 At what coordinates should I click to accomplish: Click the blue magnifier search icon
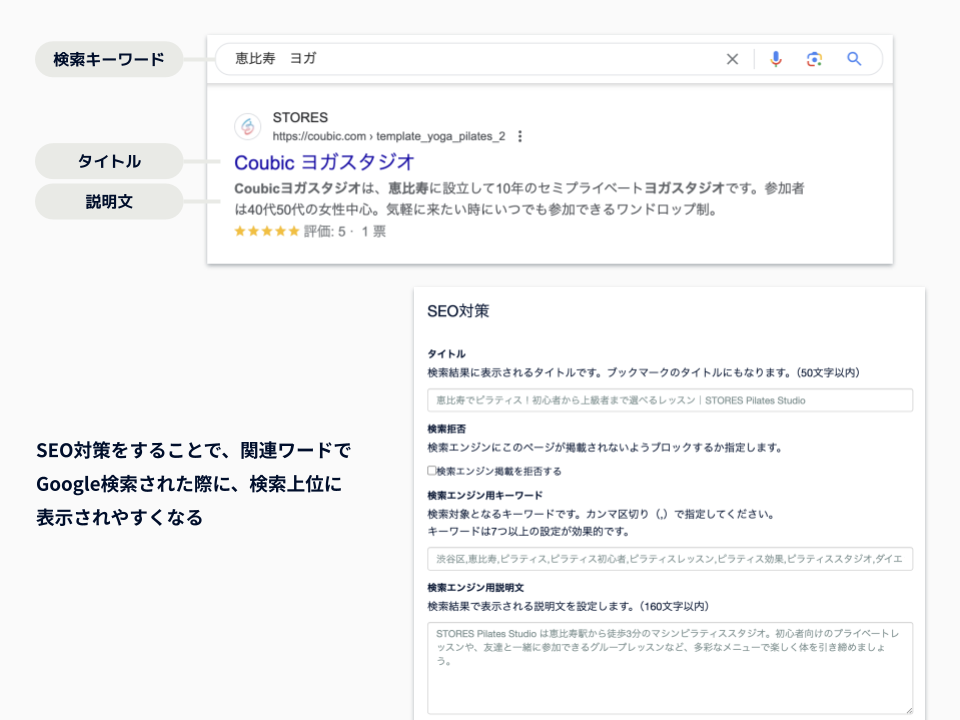tap(854, 59)
